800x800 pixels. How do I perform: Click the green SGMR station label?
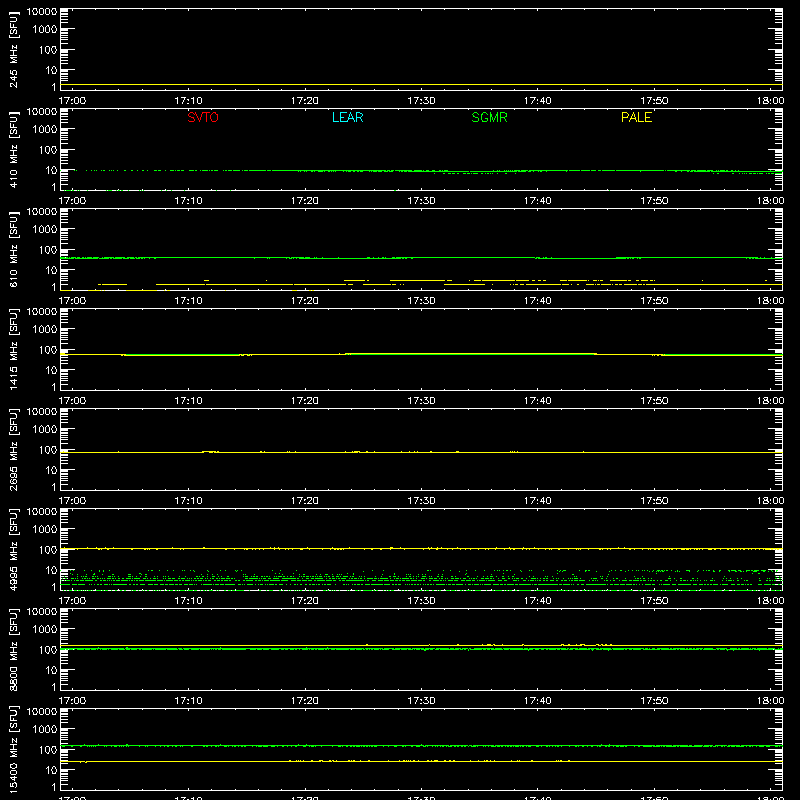click(x=489, y=117)
